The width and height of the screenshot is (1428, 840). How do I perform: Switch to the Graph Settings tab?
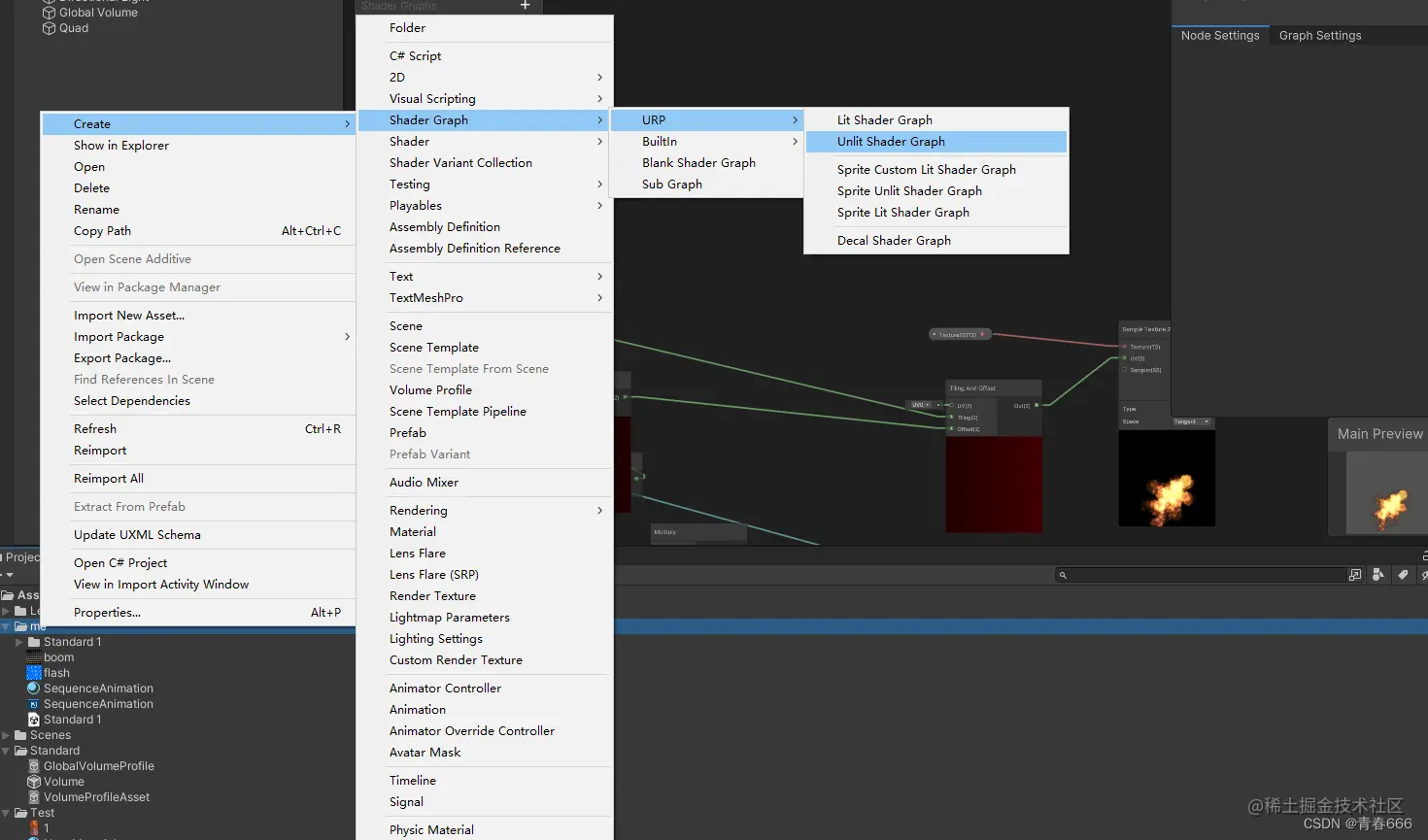coord(1319,35)
